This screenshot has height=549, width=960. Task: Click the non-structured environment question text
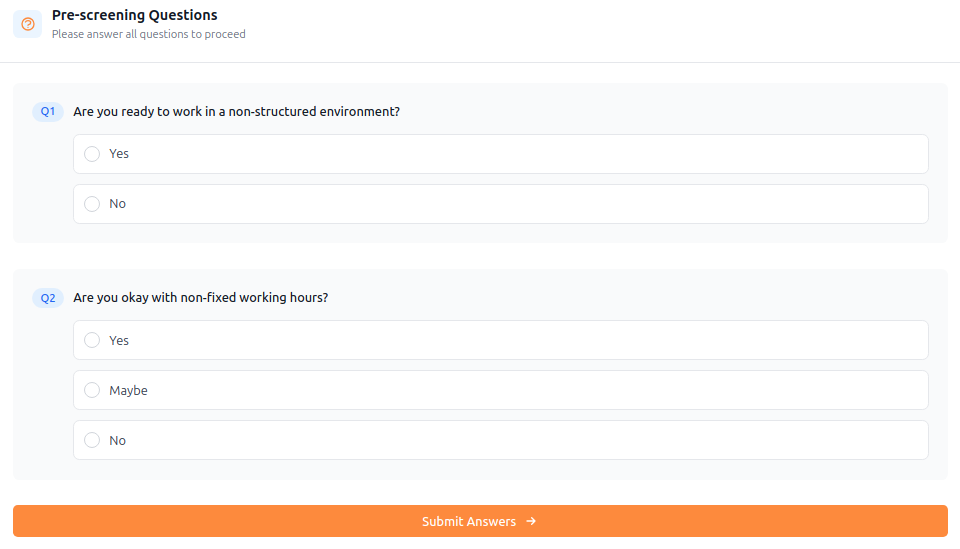[236, 112]
